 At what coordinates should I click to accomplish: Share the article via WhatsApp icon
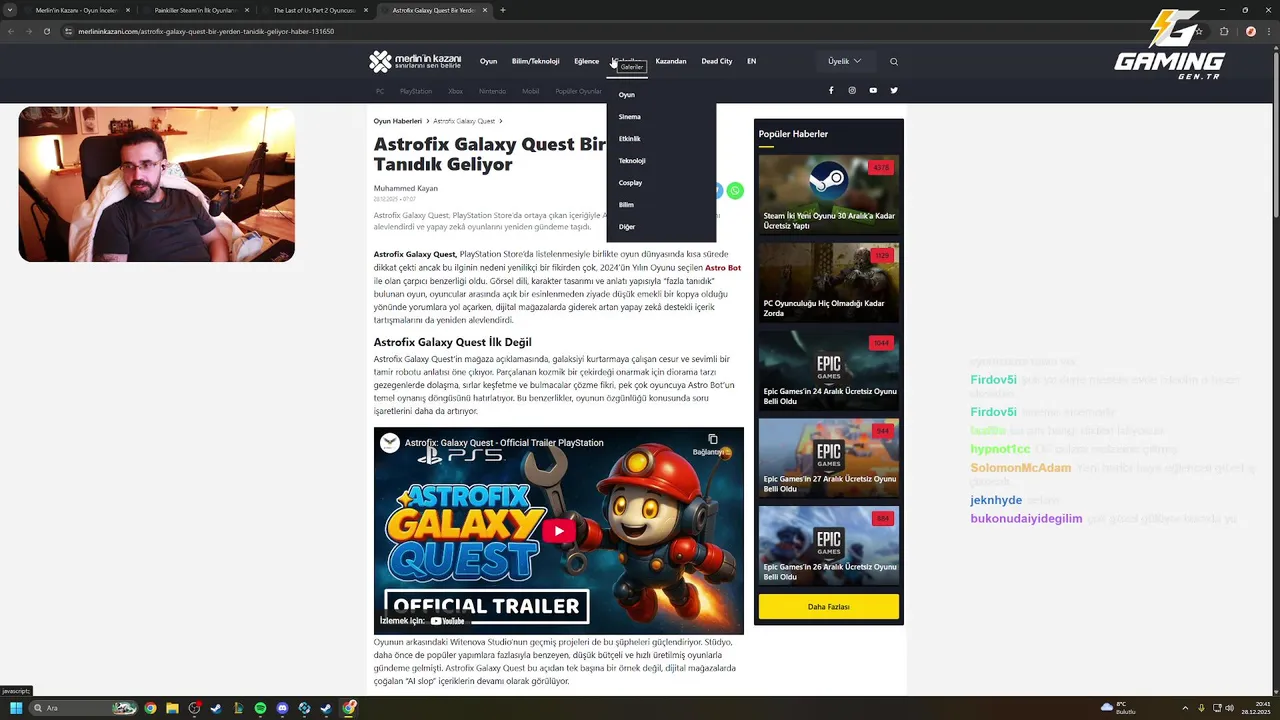point(735,191)
